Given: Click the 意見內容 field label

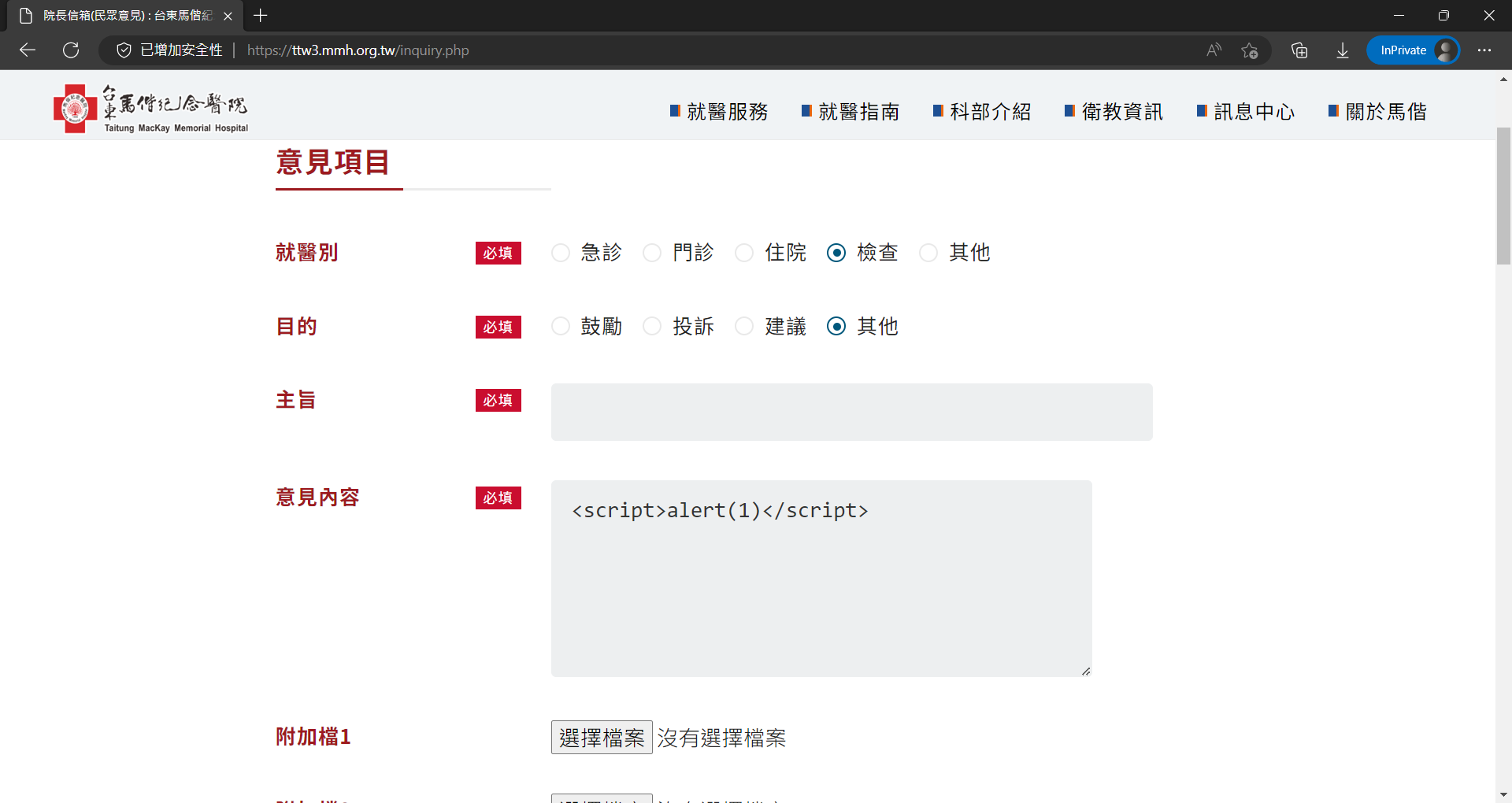Looking at the screenshot, I should (x=317, y=498).
